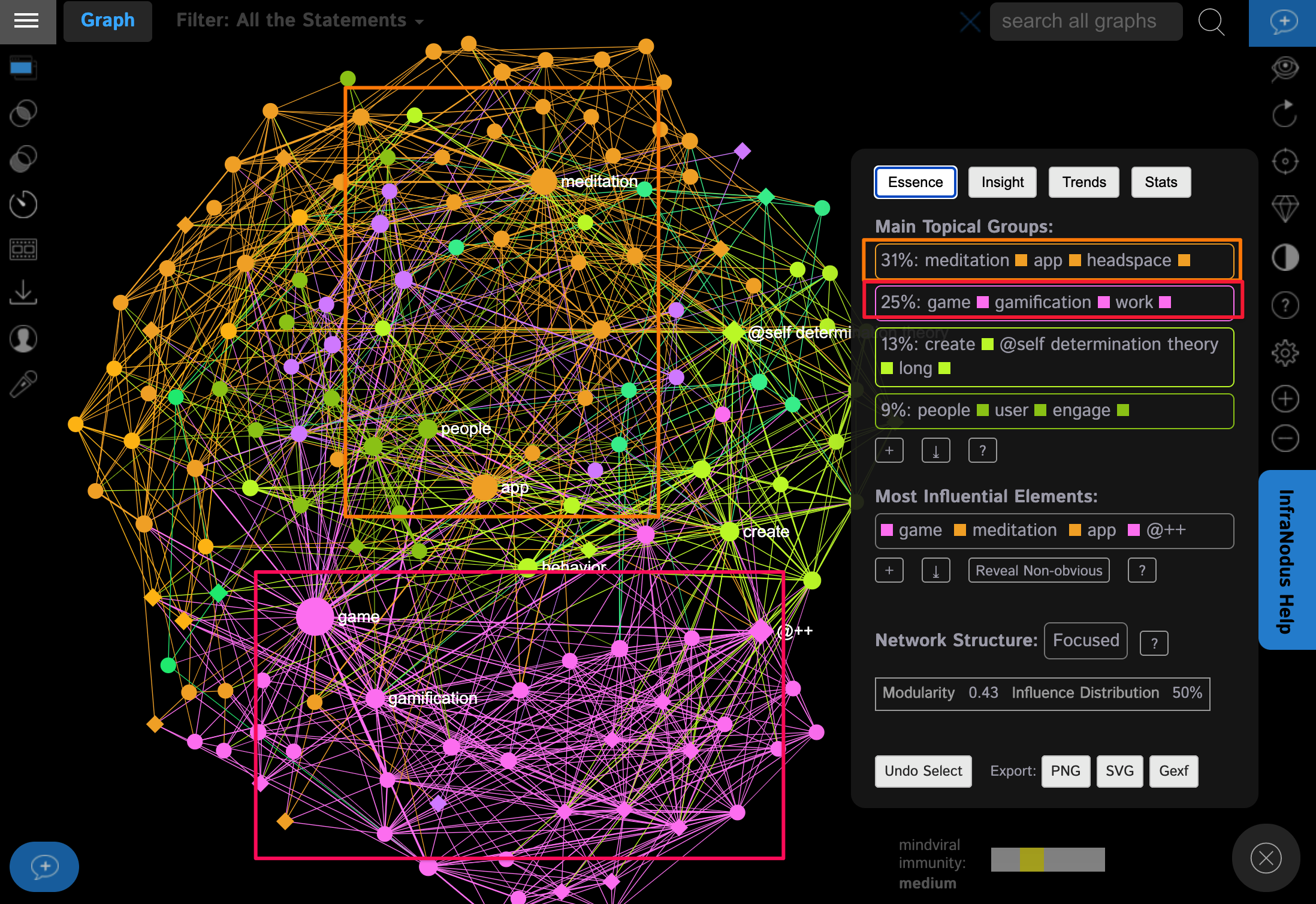Switch to the Trends tab
The width and height of the screenshot is (1316, 904).
pos(1083,181)
